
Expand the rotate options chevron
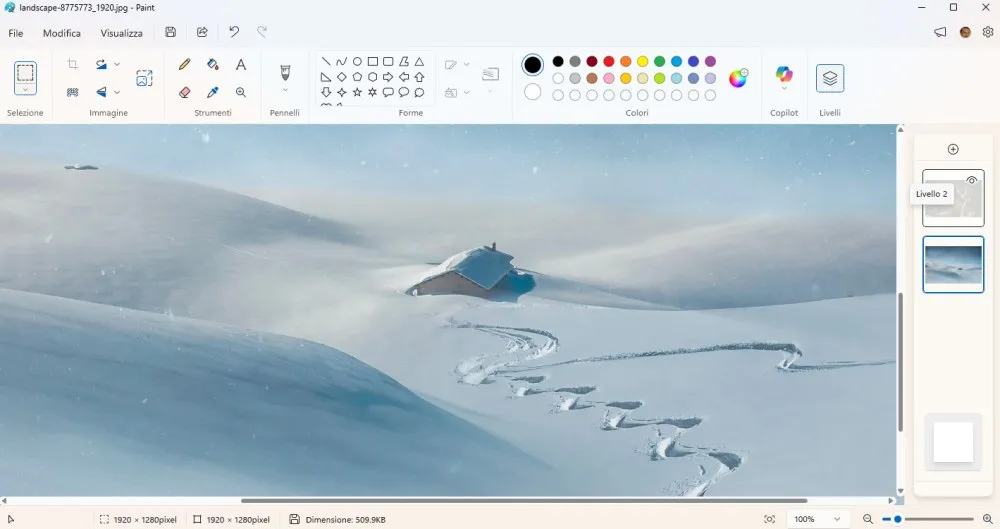tap(117, 64)
